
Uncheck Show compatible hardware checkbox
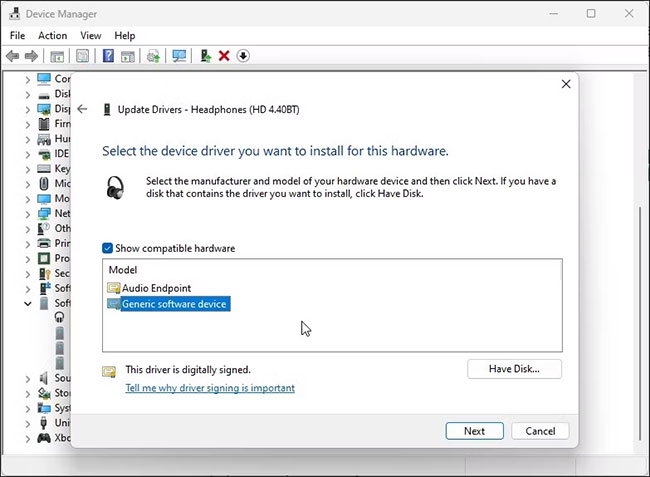click(108, 248)
